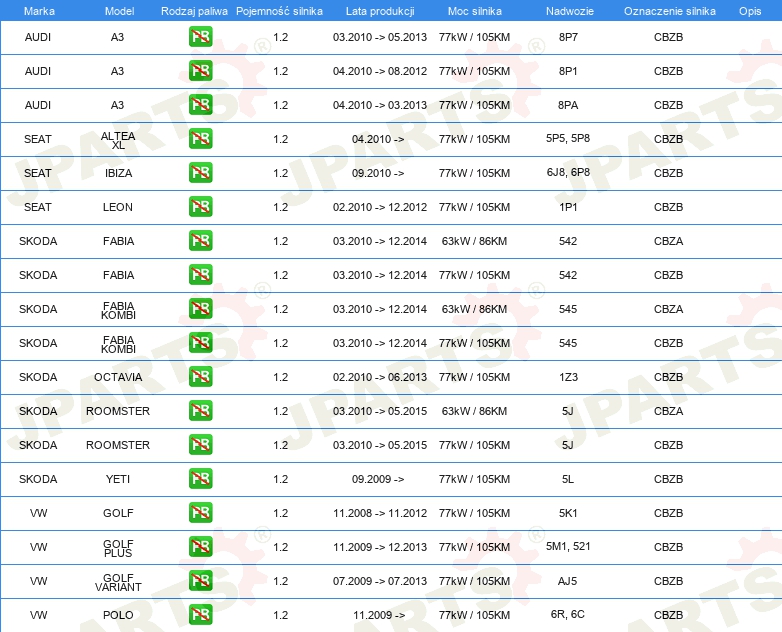Click the Oznaczenie silnika column header

(670, 11)
